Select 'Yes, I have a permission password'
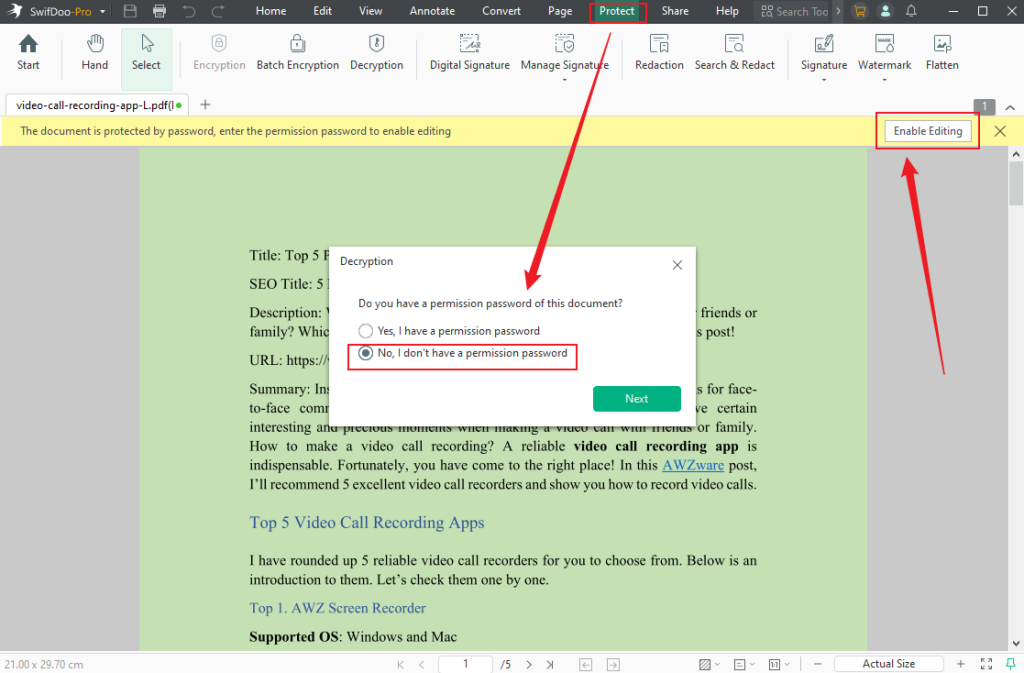This screenshot has height=673, width=1024. coord(366,330)
